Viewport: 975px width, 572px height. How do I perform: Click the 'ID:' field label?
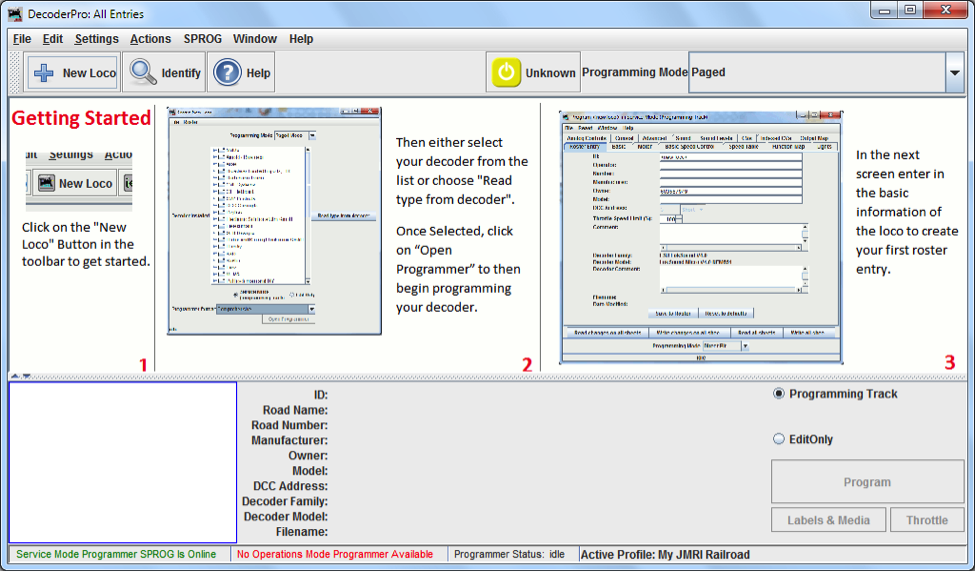[320, 395]
